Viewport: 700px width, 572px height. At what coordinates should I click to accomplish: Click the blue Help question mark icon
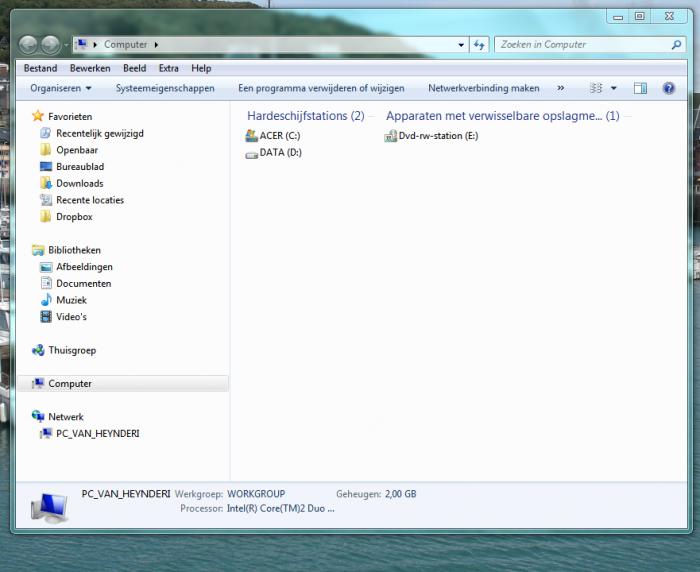click(x=668, y=88)
